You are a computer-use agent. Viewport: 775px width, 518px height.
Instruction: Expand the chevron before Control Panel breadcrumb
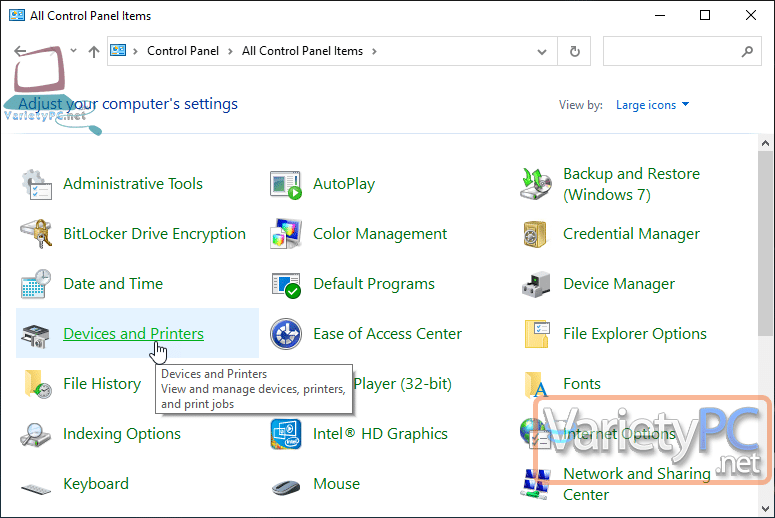click(x=135, y=51)
